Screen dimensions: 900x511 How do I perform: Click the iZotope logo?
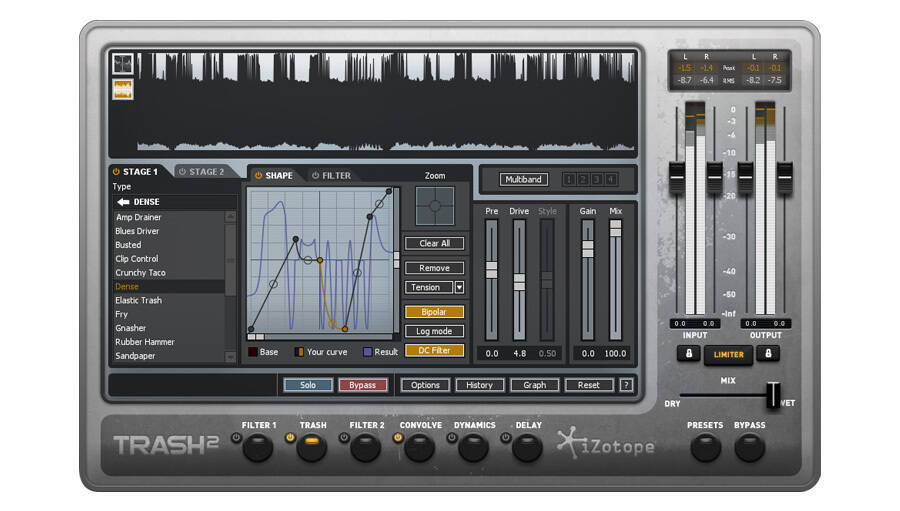tap(606, 444)
